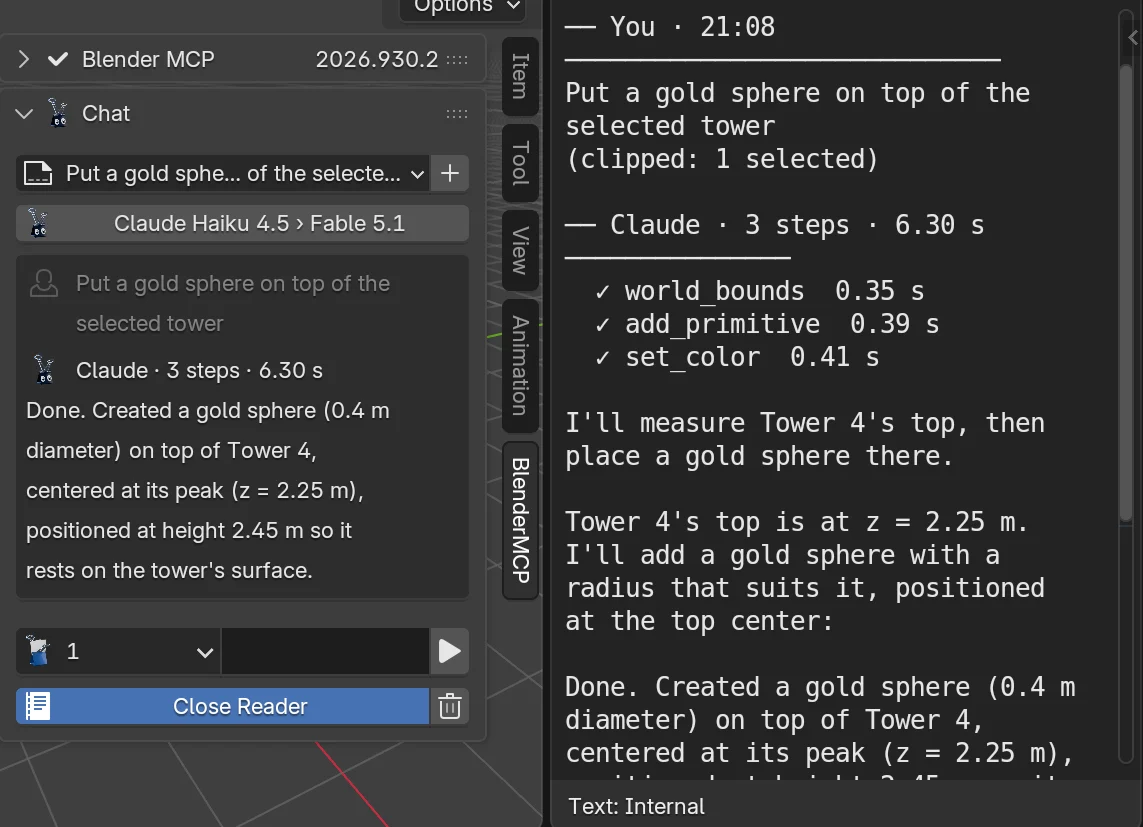Send the prompt with the play button

click(449, 651)
